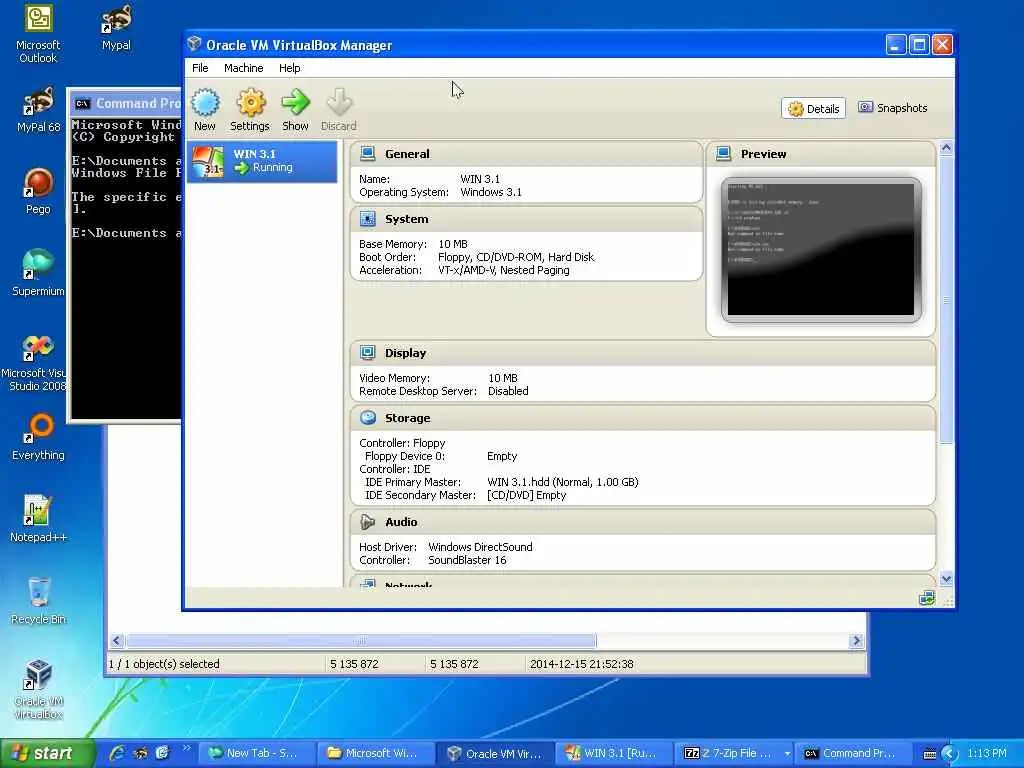Click the VirtualBox title bar icon

pyautogui.click(x=194, y=44)
